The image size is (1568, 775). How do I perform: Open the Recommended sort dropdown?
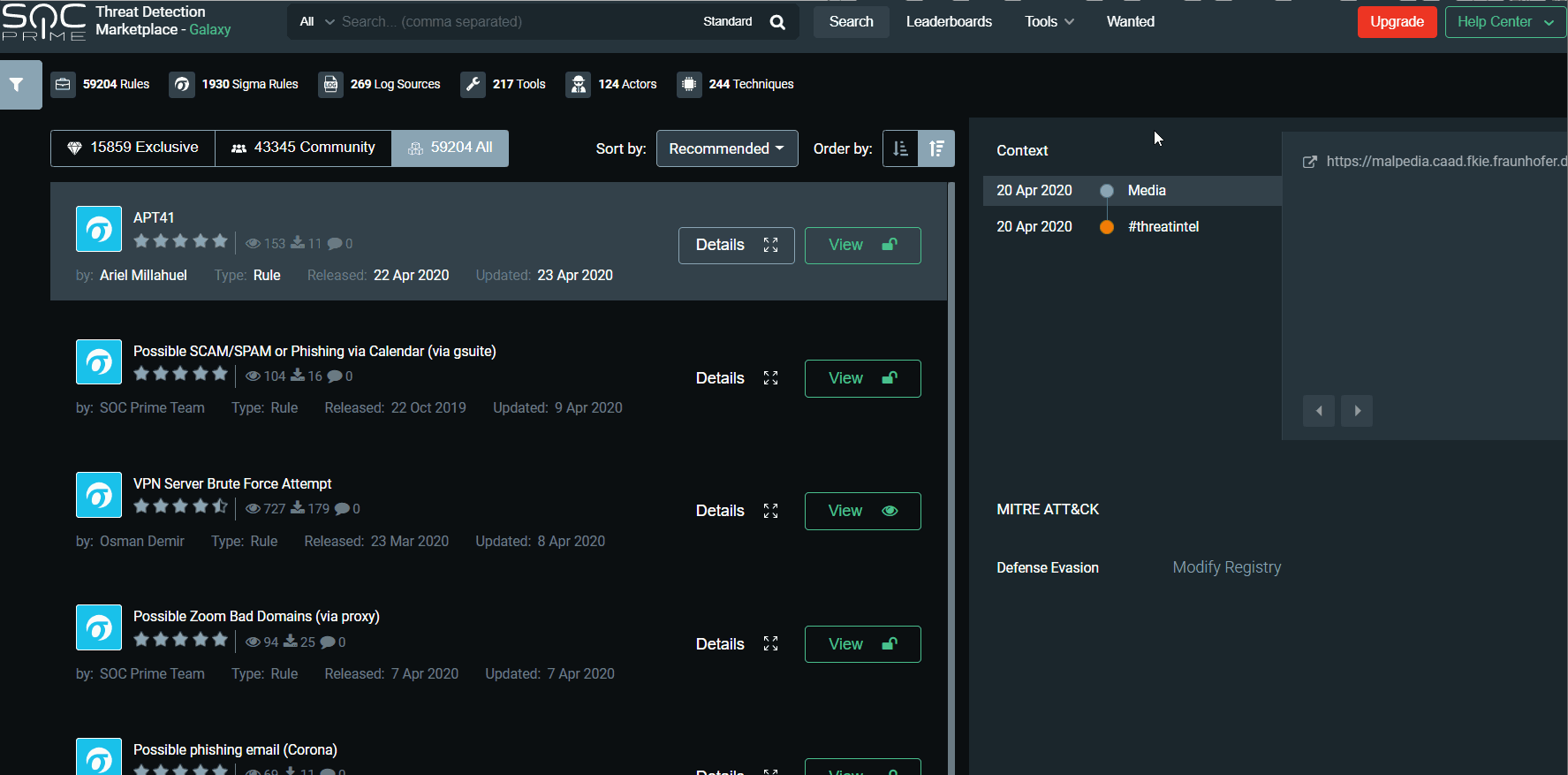coord(727,148)
